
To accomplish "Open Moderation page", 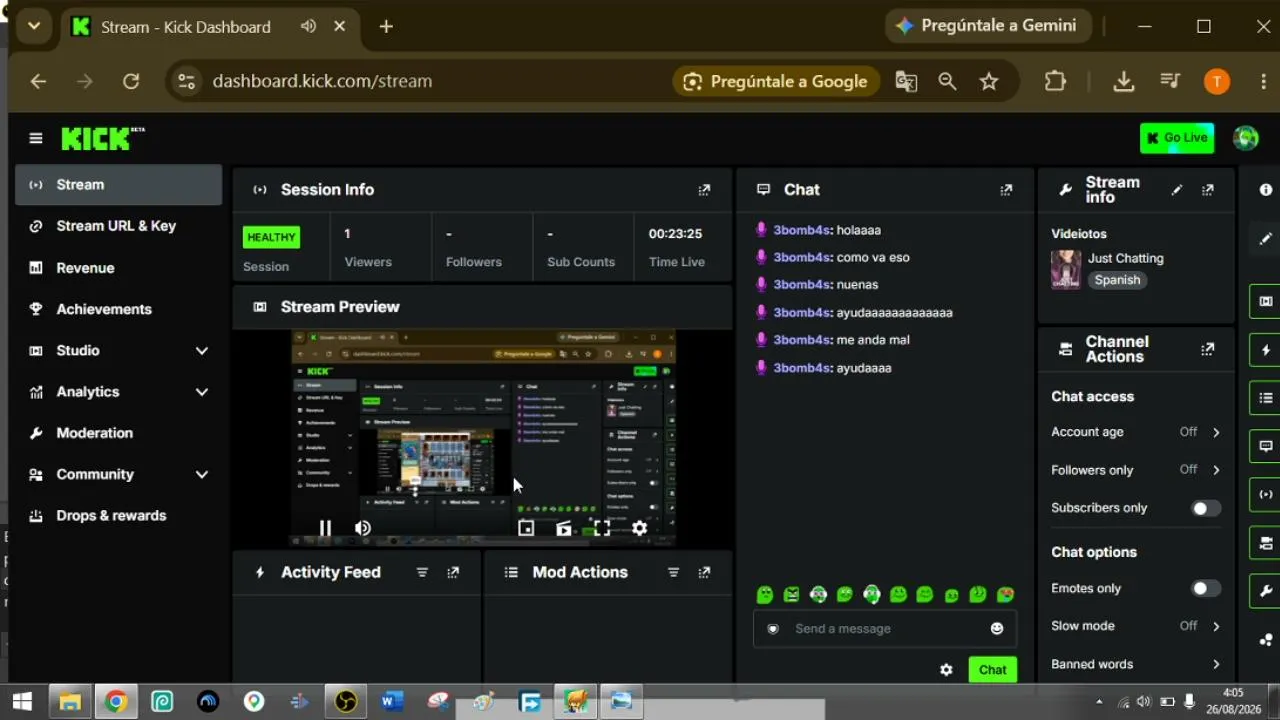I will [118, 433].
